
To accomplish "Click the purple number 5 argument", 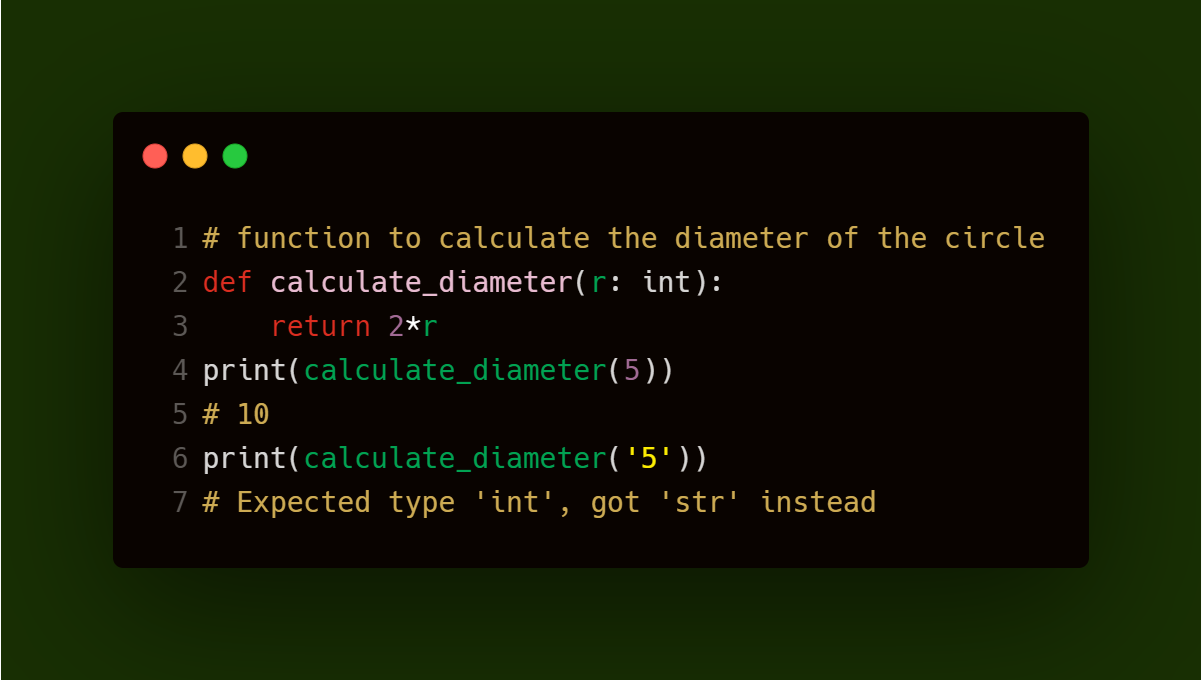I will 632,371.
